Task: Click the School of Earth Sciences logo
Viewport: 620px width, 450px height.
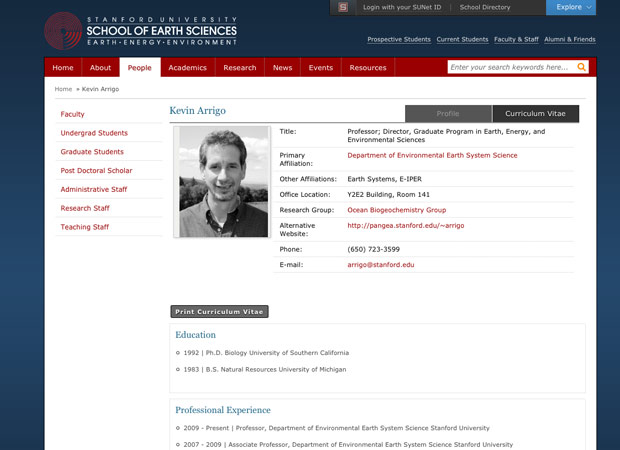Action: [141, 31]
